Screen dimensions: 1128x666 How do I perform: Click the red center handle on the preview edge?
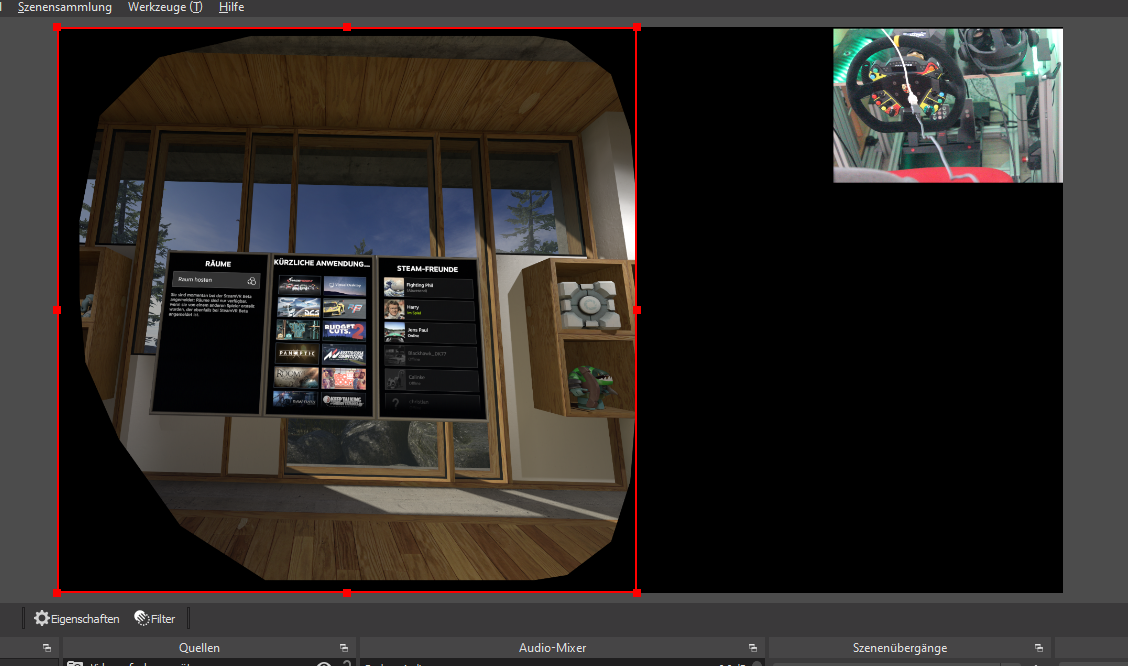coord(347,590)
